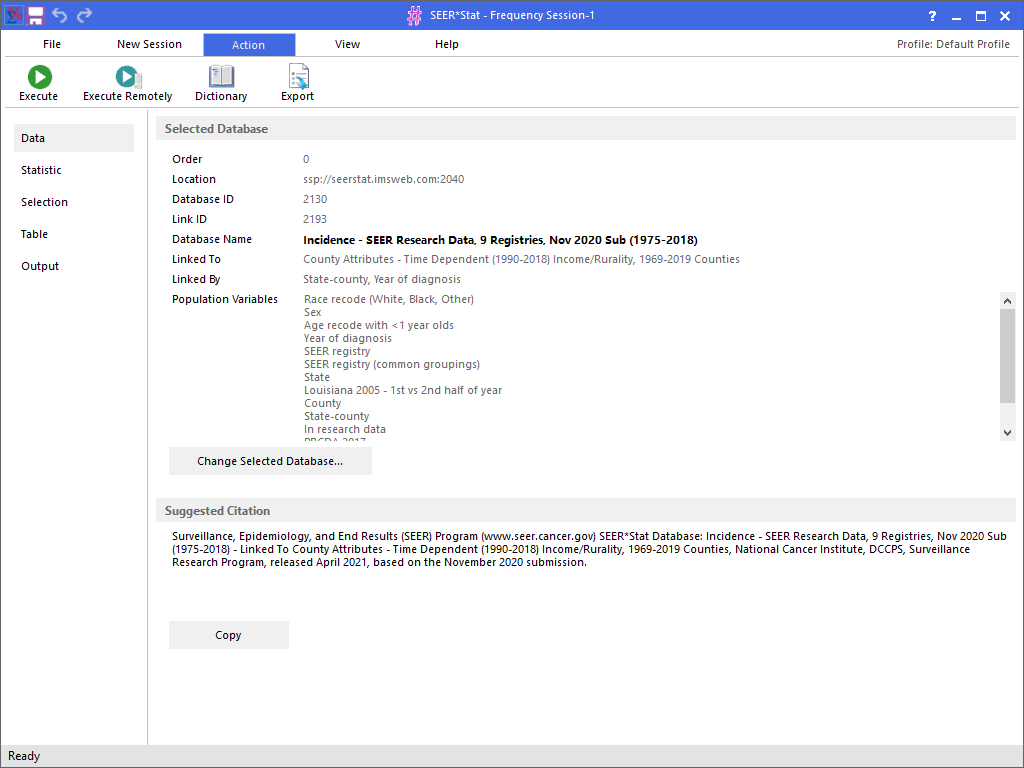Switch to the Statistic tab
Screen dimensions: 1024x768
(x=42, y=170)
